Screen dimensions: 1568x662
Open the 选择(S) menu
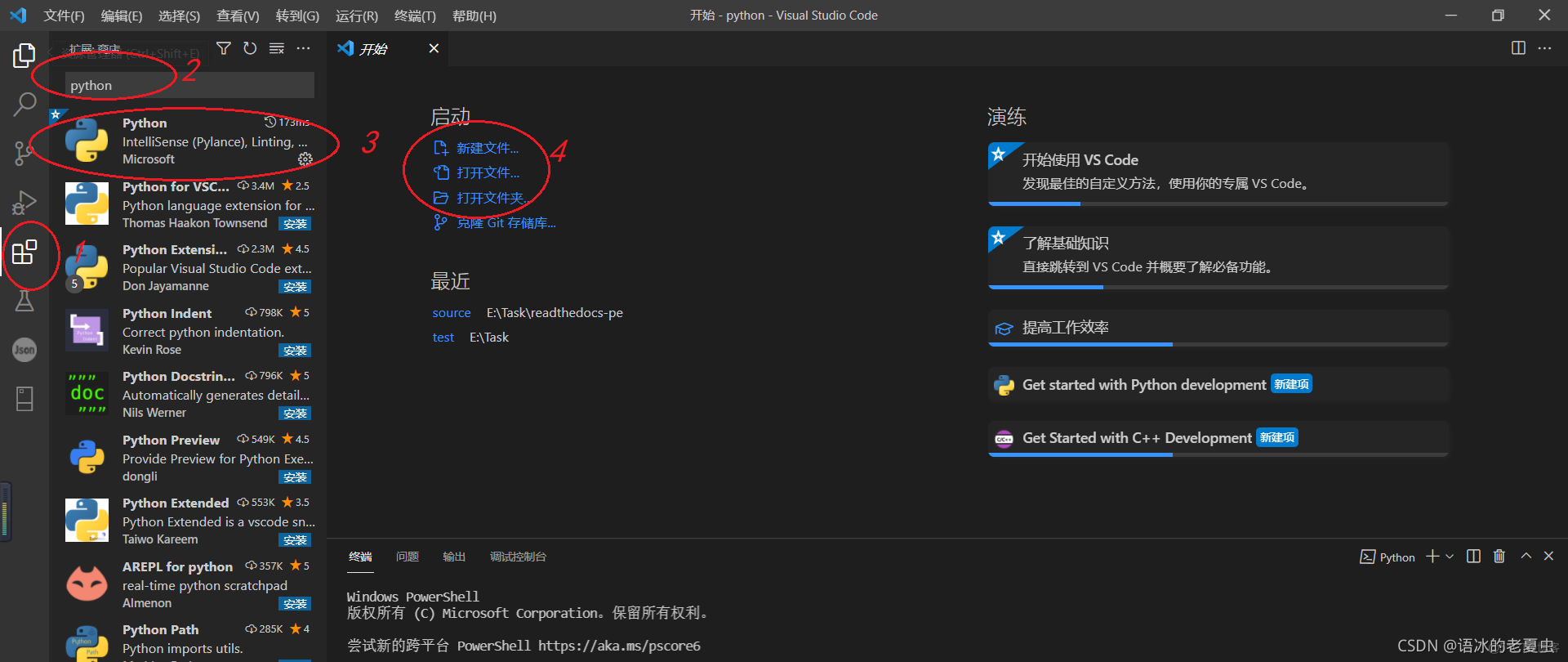click(x=179, y=16)
